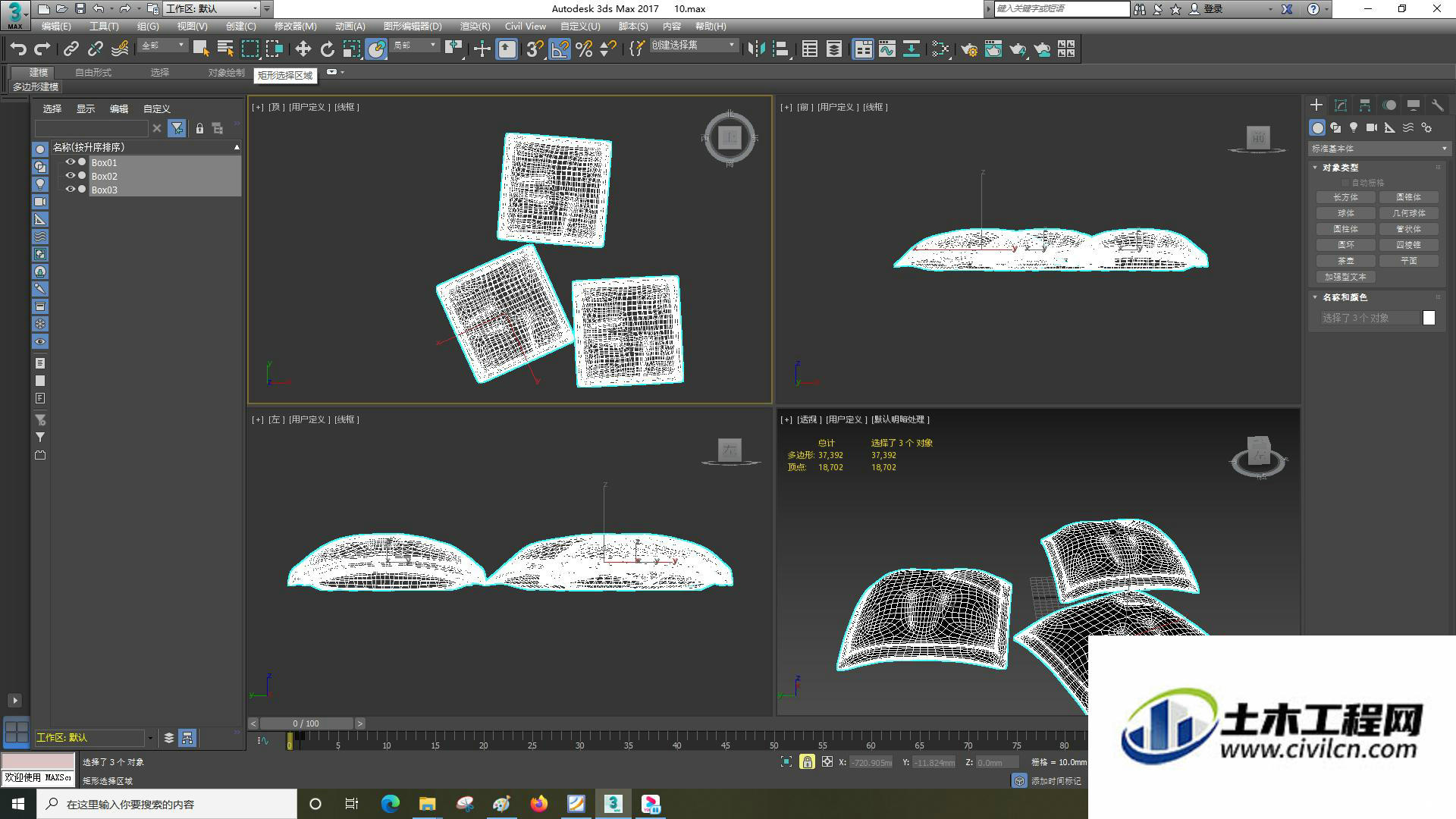Click the 茶壶 (Teapot) create button

(x=1346, y=261)
